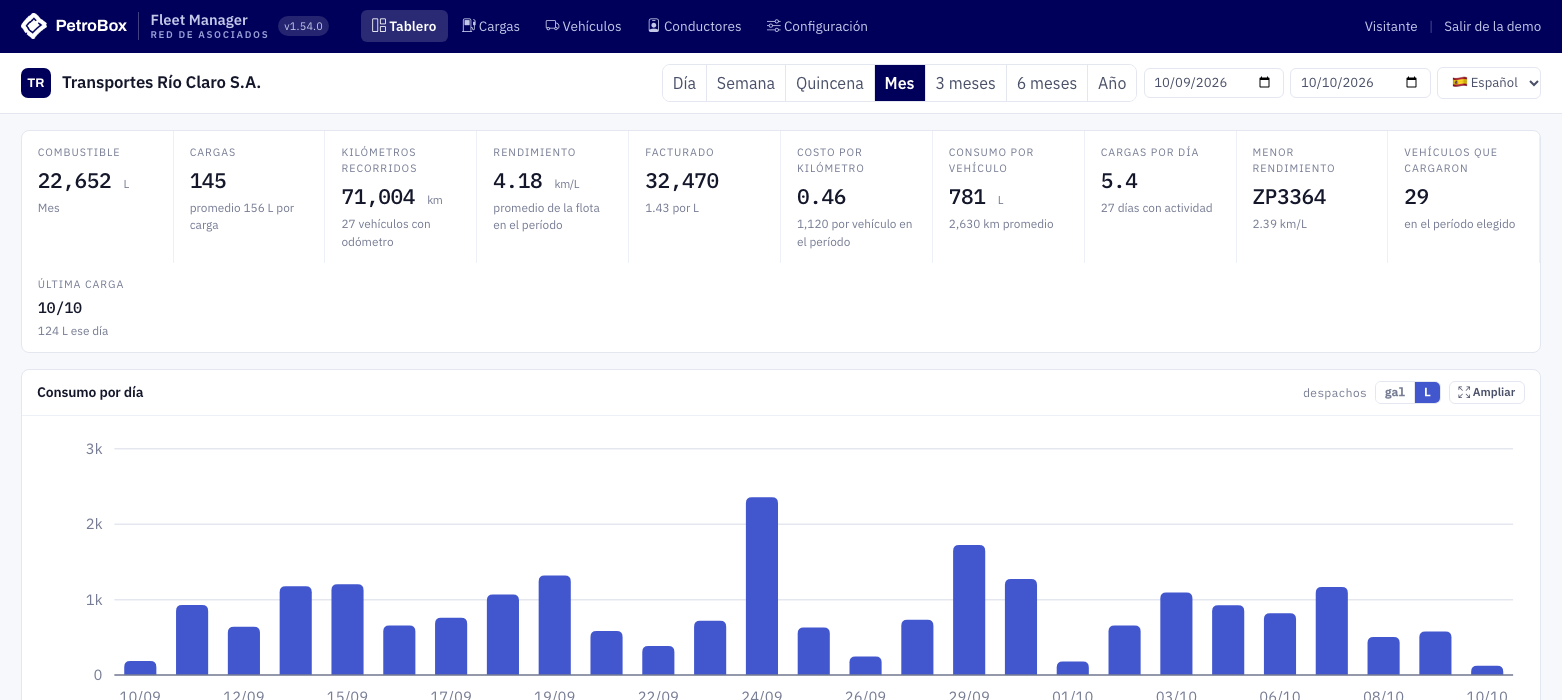Click the Ampliar expand chart button

(1487, 392)
